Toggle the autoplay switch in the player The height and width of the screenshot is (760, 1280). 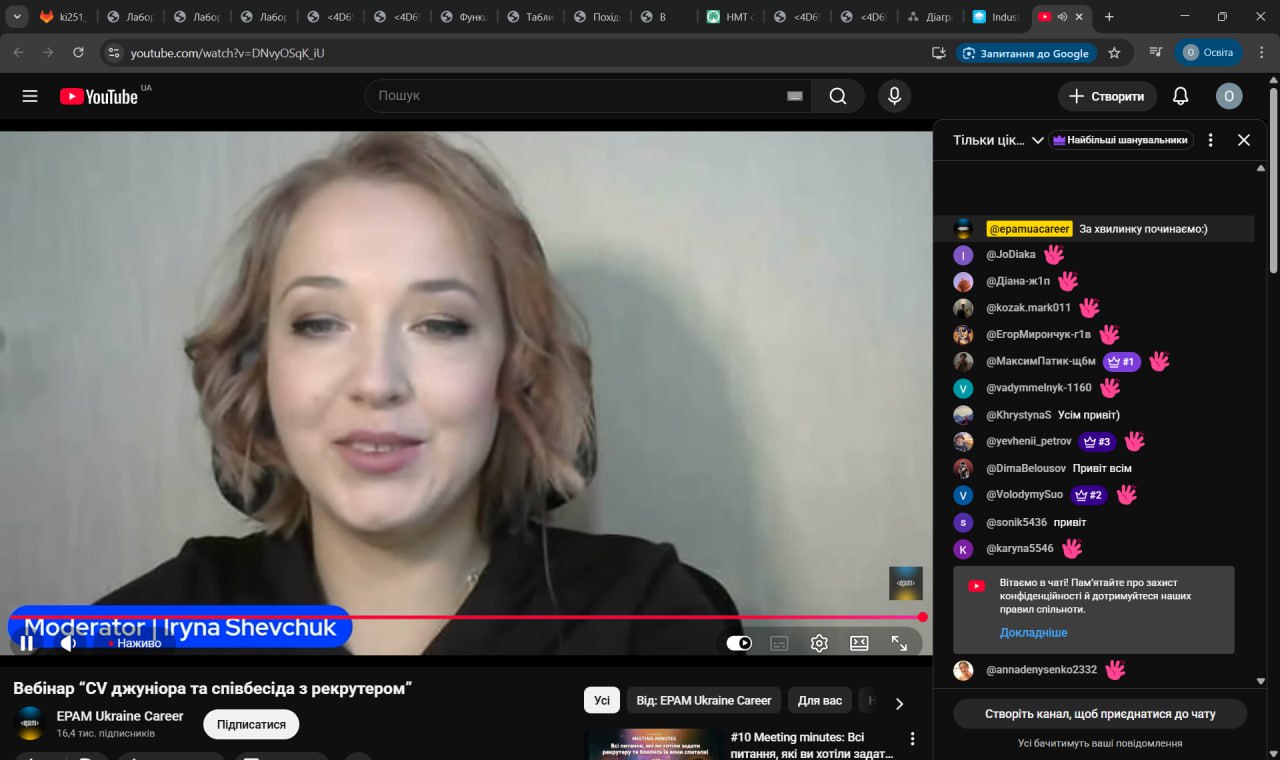click(x=739, y=643)
